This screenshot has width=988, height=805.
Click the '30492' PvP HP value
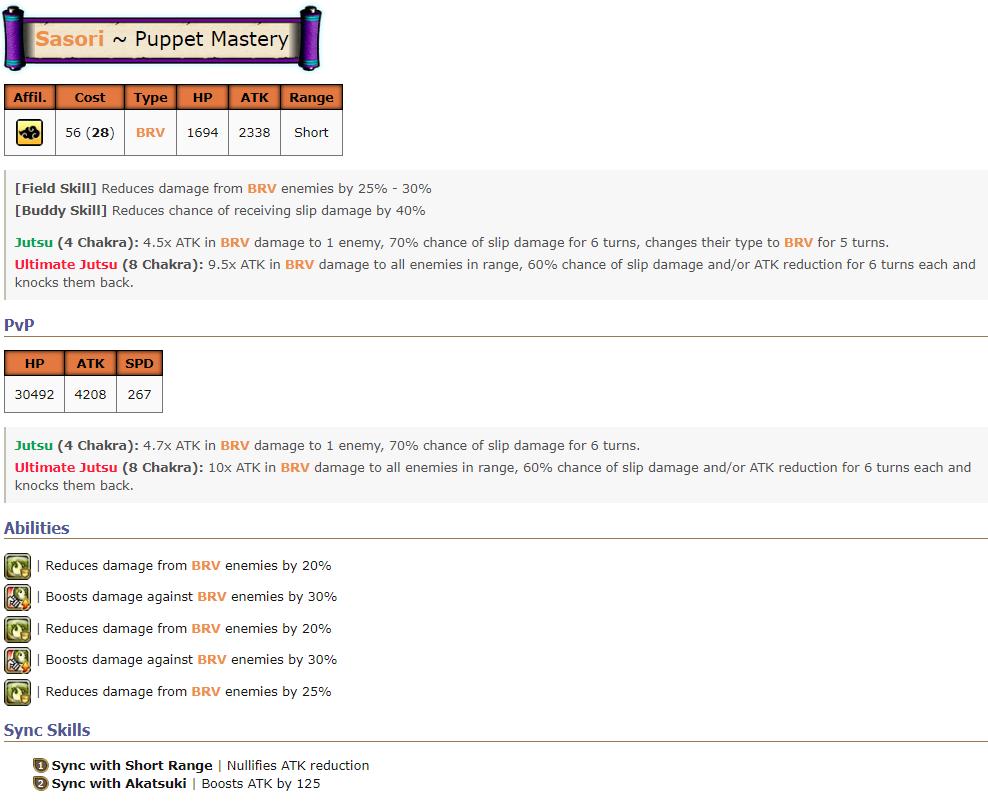pos(34,394)
